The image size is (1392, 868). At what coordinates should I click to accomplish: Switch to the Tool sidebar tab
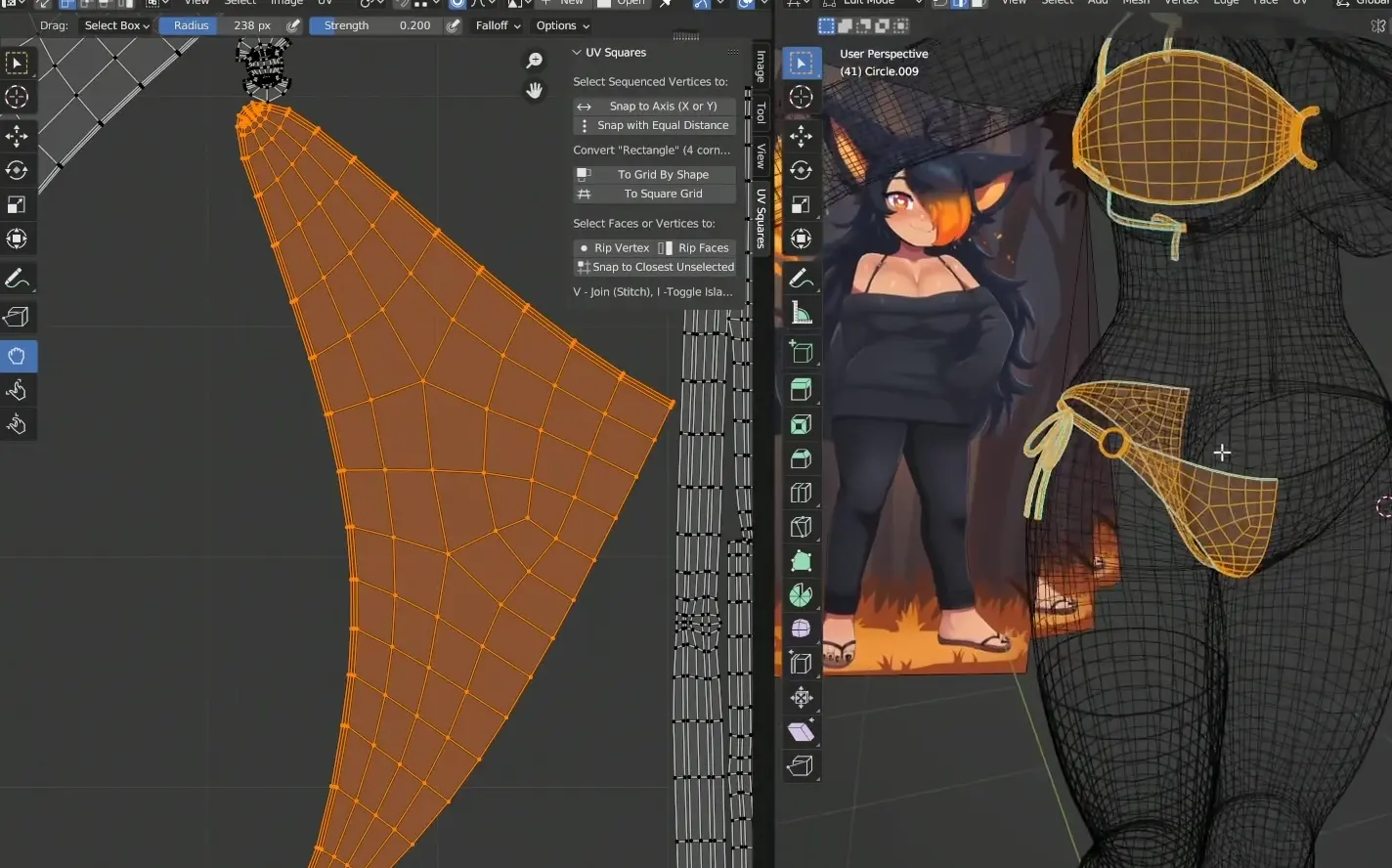tap(761, 112)
